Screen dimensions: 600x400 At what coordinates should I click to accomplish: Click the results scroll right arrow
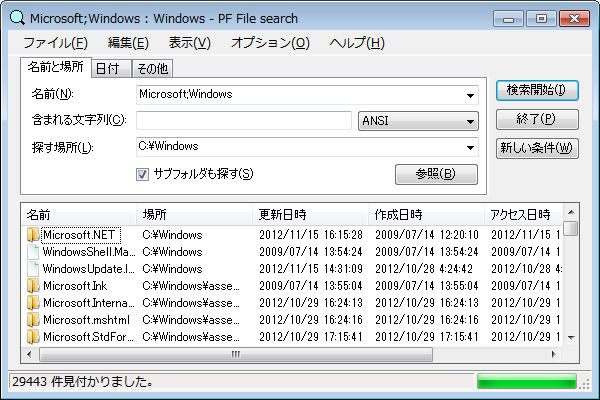[554, 354]
